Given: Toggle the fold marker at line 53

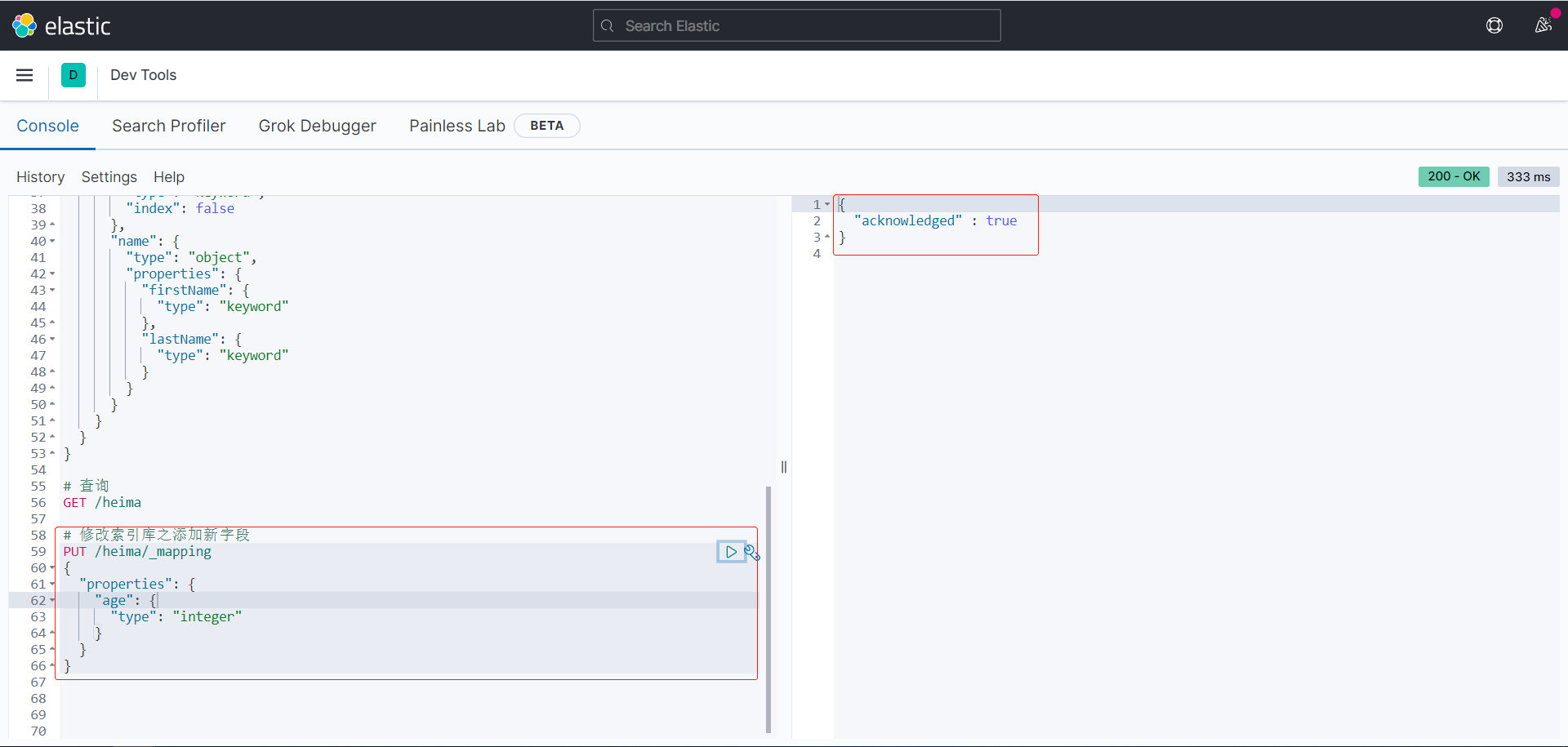Looking at the screenshot, I should click(52, 453).
